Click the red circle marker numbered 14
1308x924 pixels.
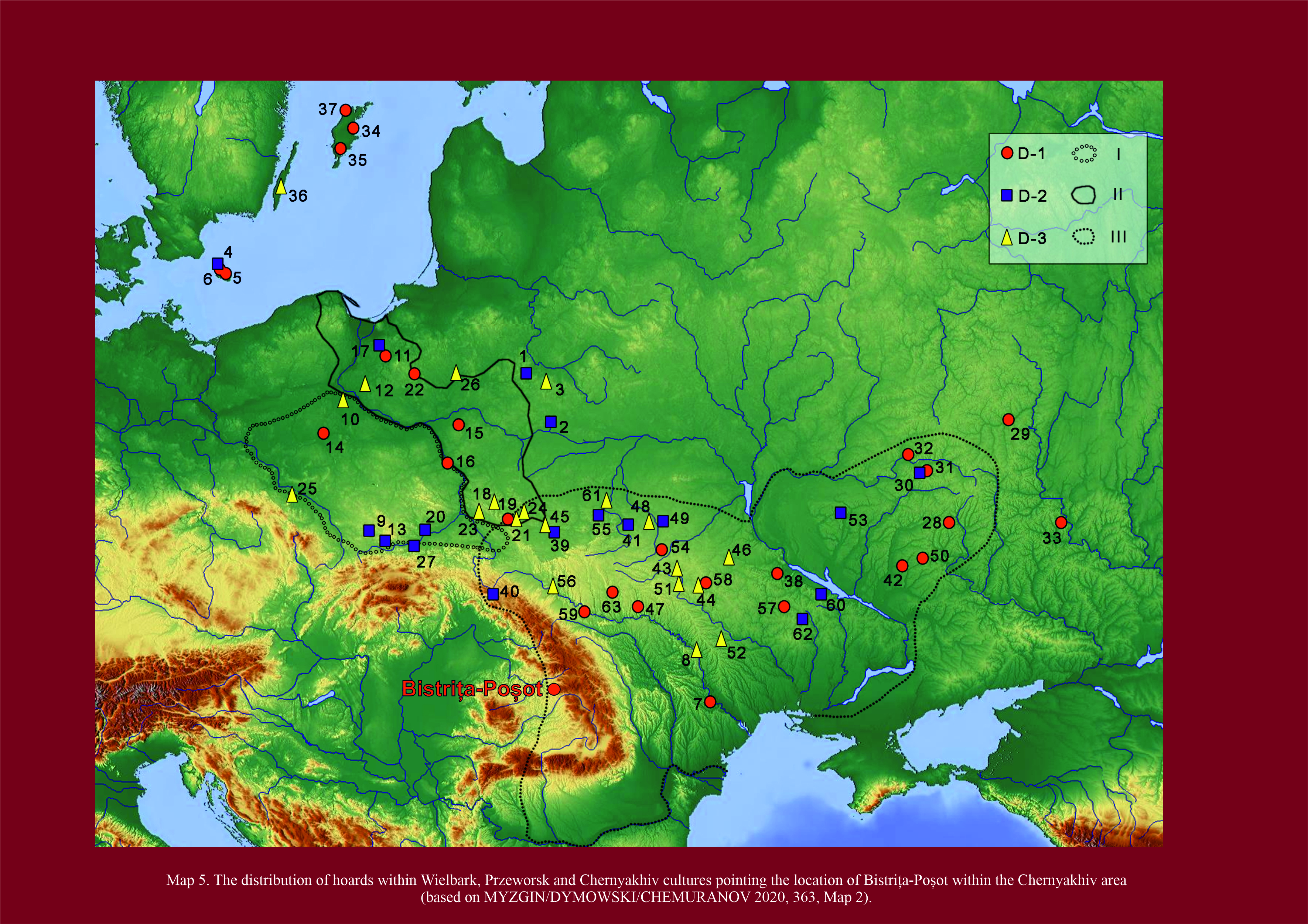pos(323,433)
